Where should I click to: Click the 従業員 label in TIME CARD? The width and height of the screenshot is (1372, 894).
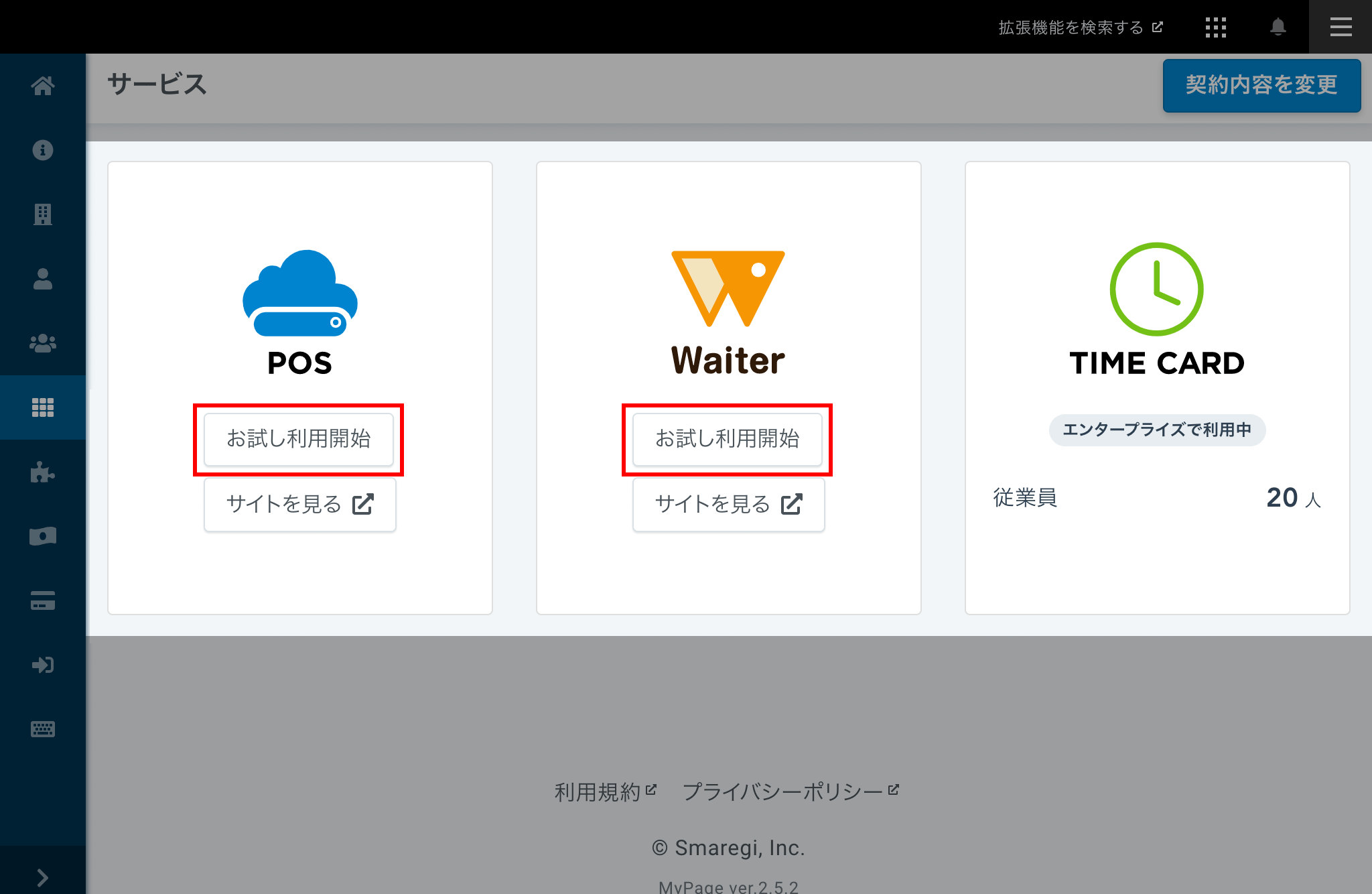1025,498
